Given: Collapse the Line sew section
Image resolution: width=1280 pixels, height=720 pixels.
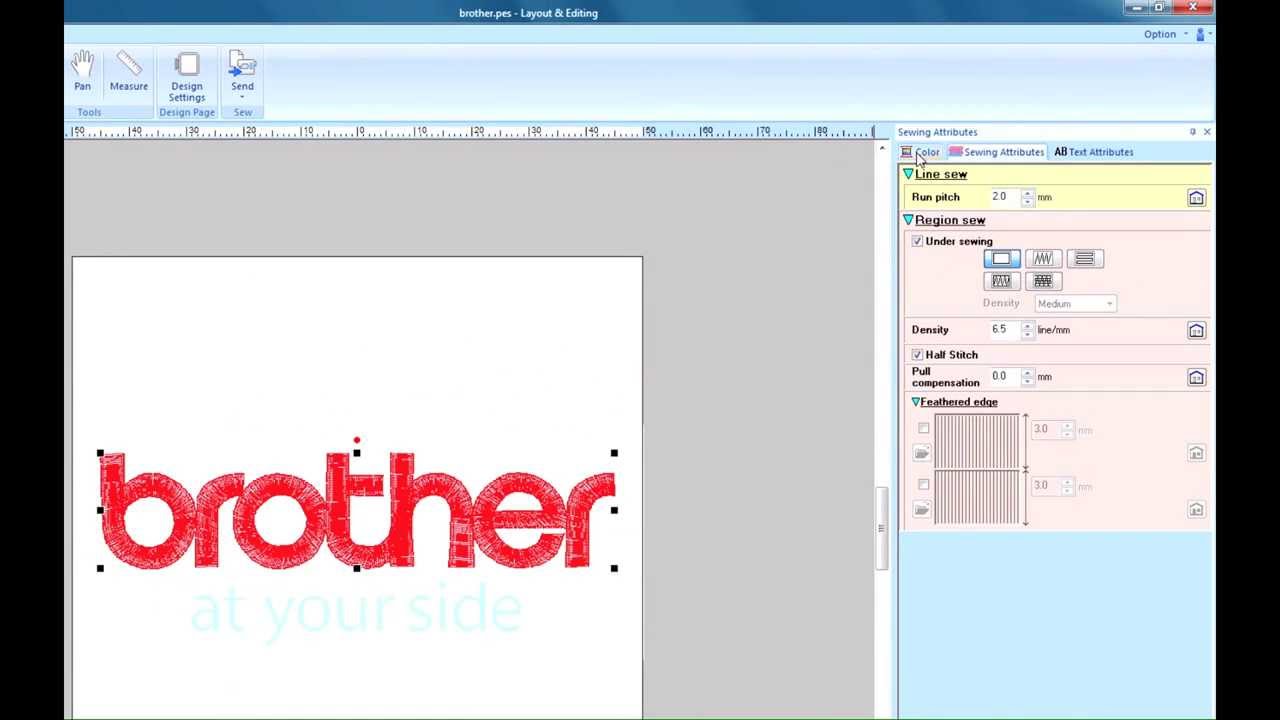Looking at the screenshot, I should pyautogui.click(x=908, y=174).
